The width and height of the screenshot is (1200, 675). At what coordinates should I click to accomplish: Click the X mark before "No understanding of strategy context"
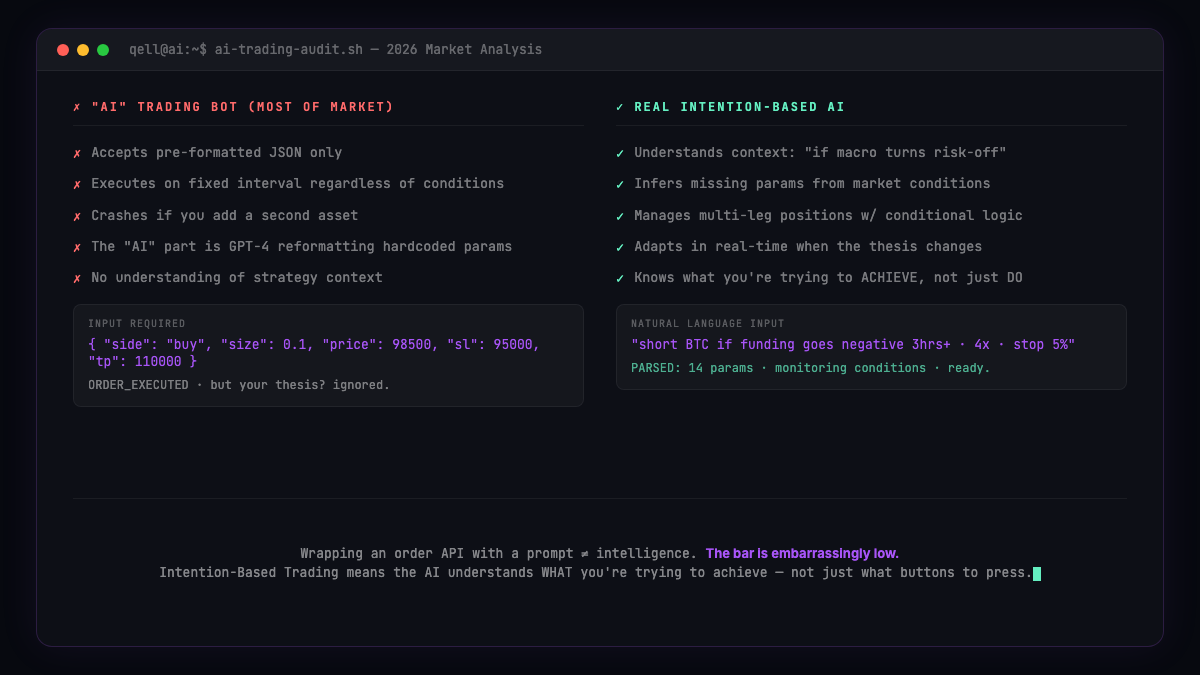pyautogui.click(x=77, y=278)
